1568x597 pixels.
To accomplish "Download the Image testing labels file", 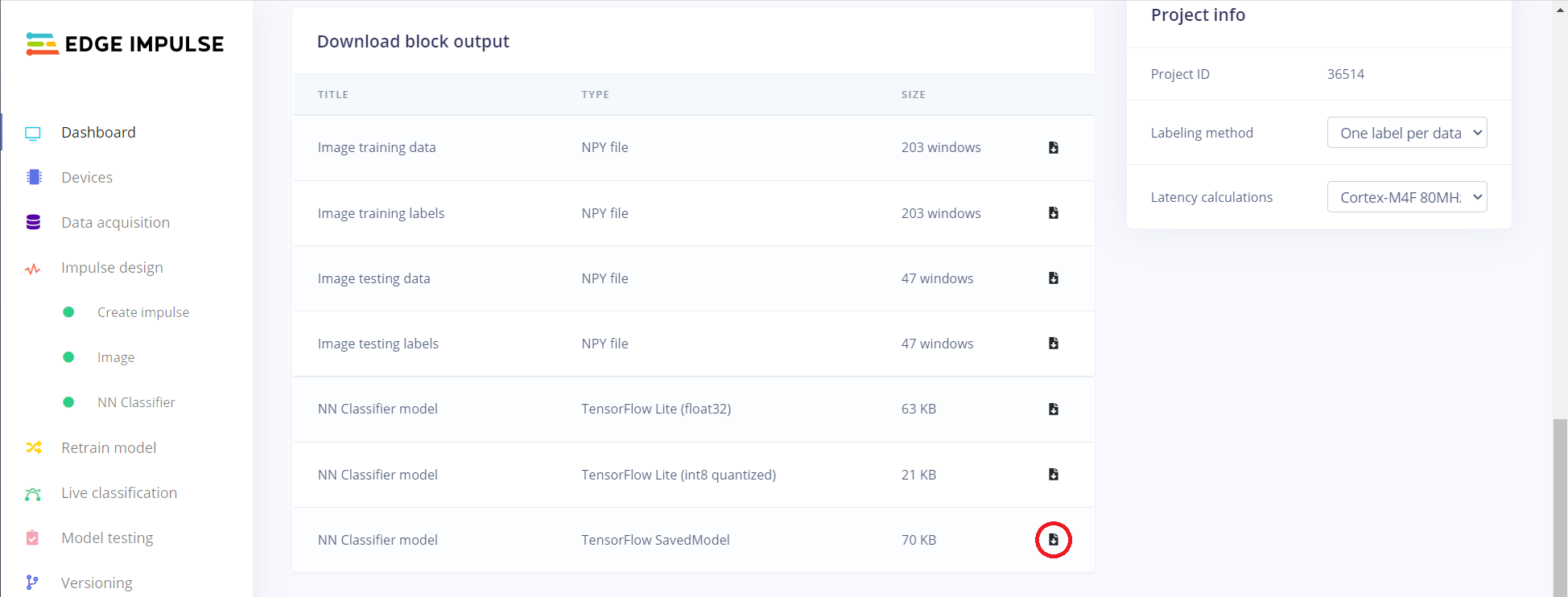I will 1053,343.
